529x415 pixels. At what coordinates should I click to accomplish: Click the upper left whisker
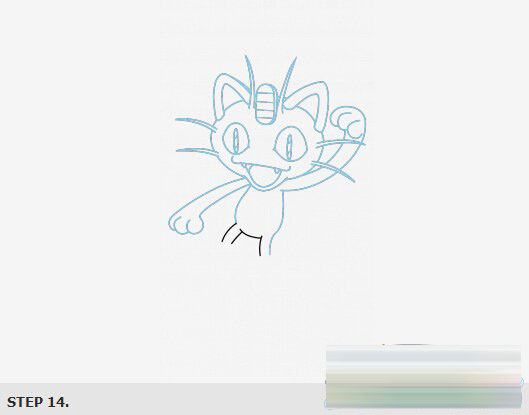(x=195, y=123)
